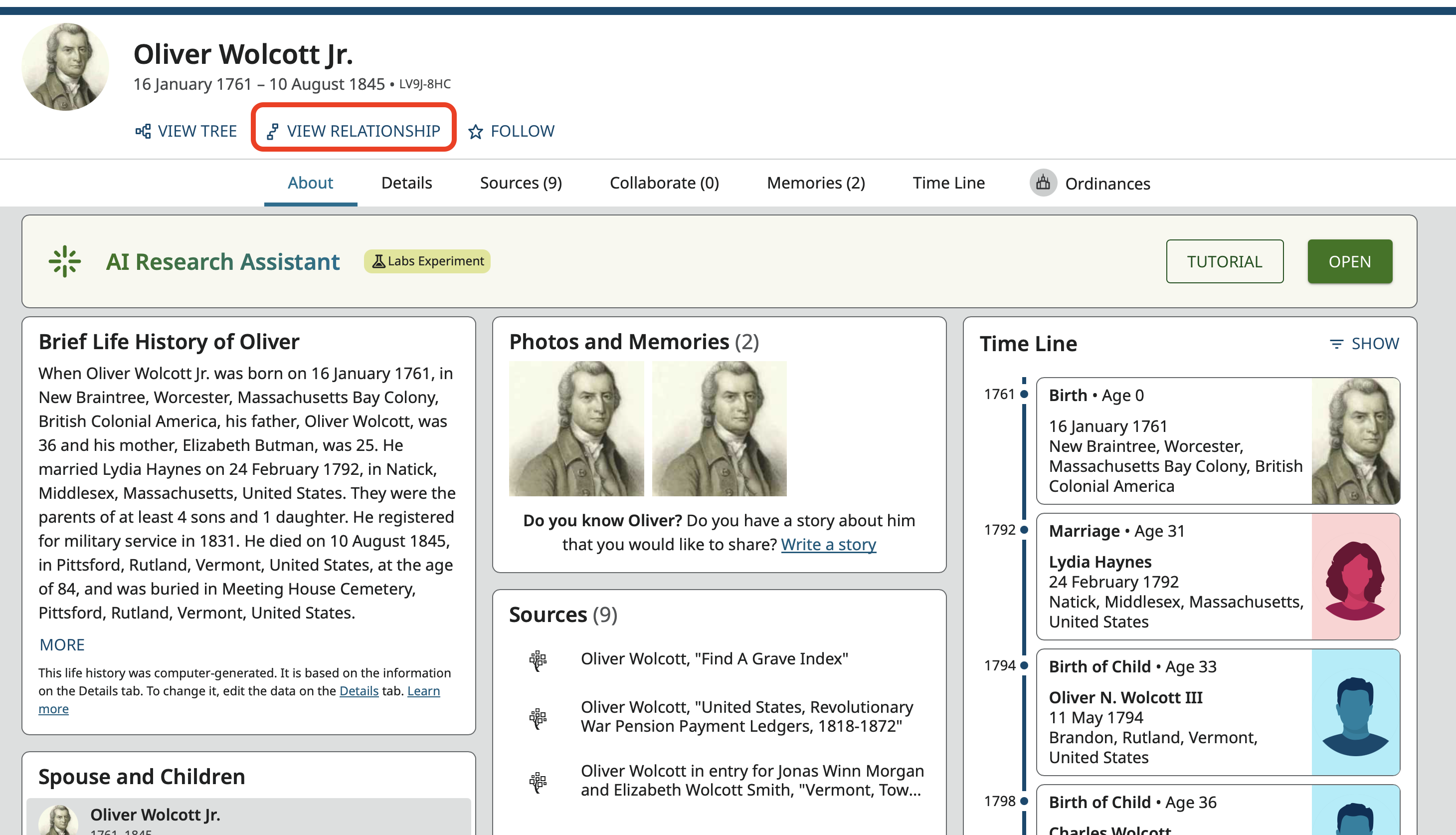This screenshot has width=1456, height=835.
Task: Click Oliver Wolcott Jr. in Spouse and Children
Action: click(x=155, y=815)
